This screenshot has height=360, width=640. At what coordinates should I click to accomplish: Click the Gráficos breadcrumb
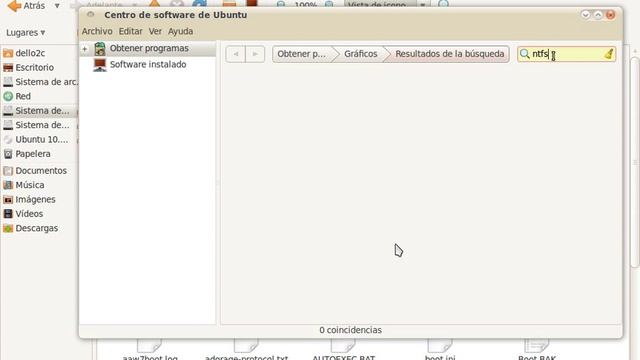(360, 54)
